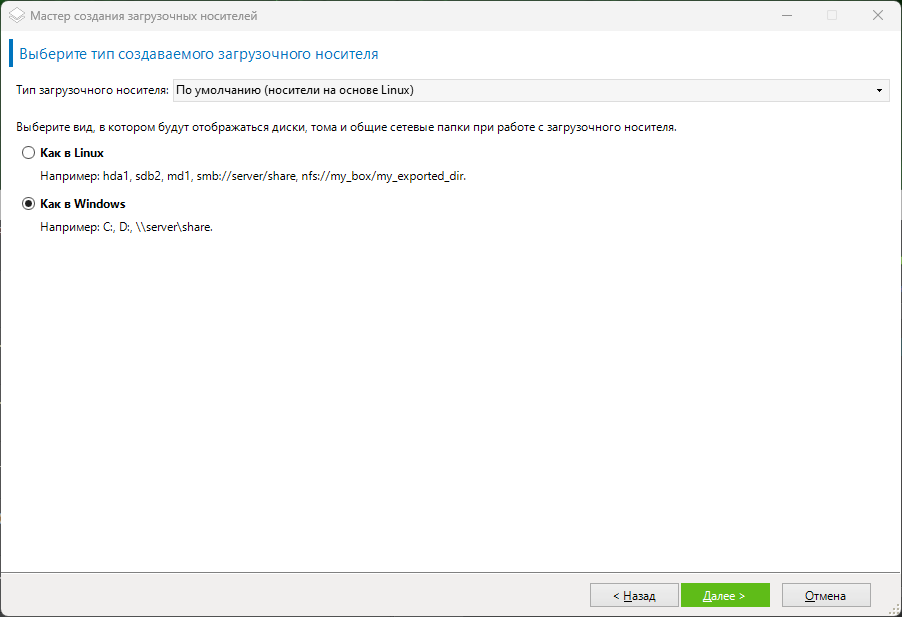902x617 pixels.
Task: Click the Windows example text with C:, D:
Action: (127, 227)
